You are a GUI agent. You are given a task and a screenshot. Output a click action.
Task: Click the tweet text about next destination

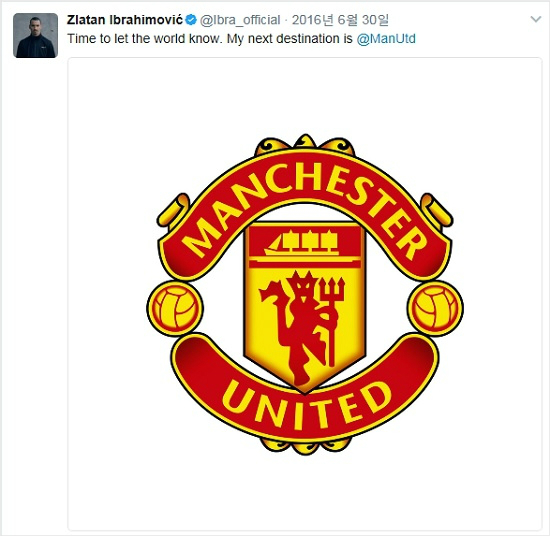point(209,39)
